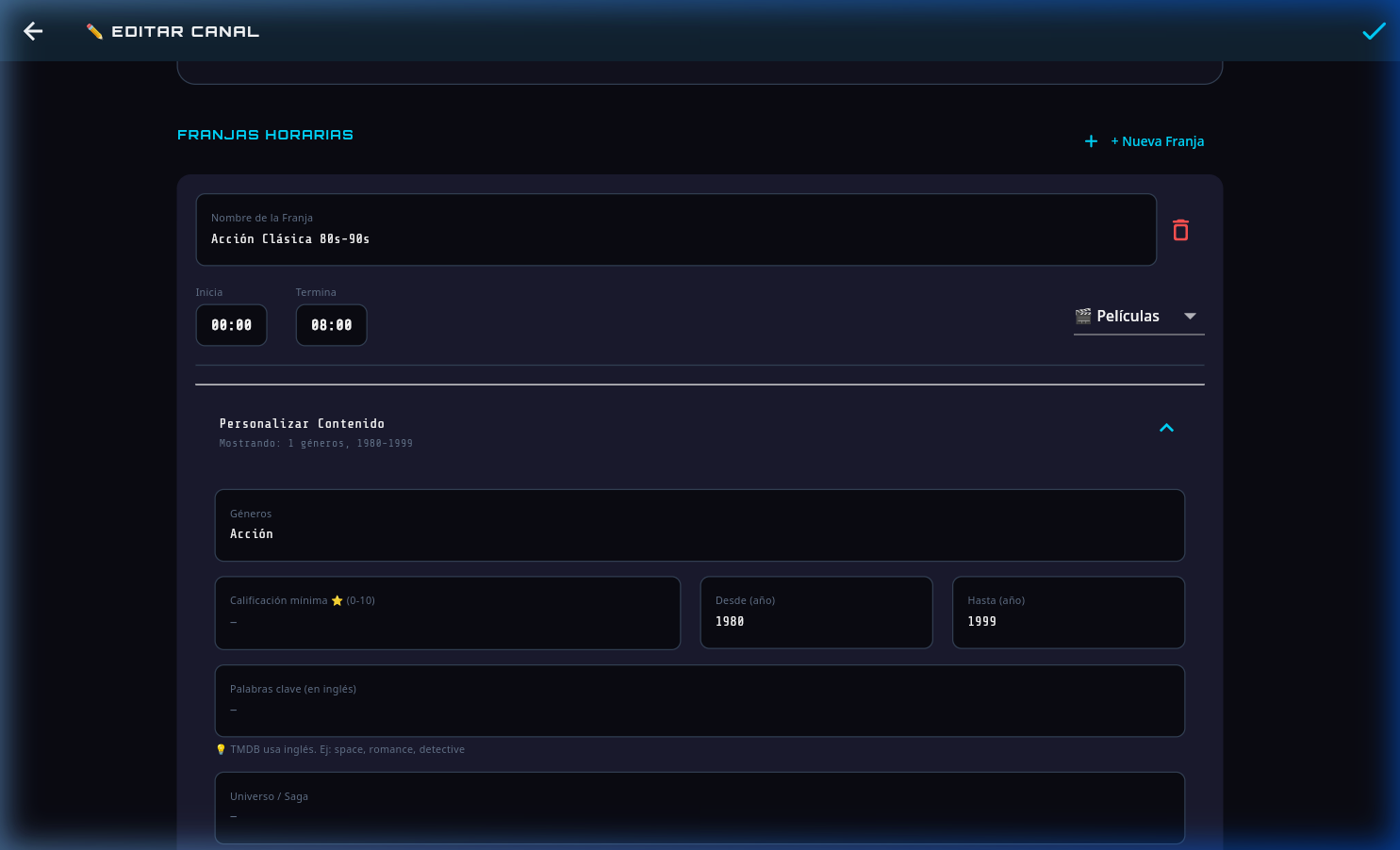Image resolution: width=1400 pixels, height=850 pixels.
Task: Open the Termina time picker 08:00
Action: coord(331,325)
